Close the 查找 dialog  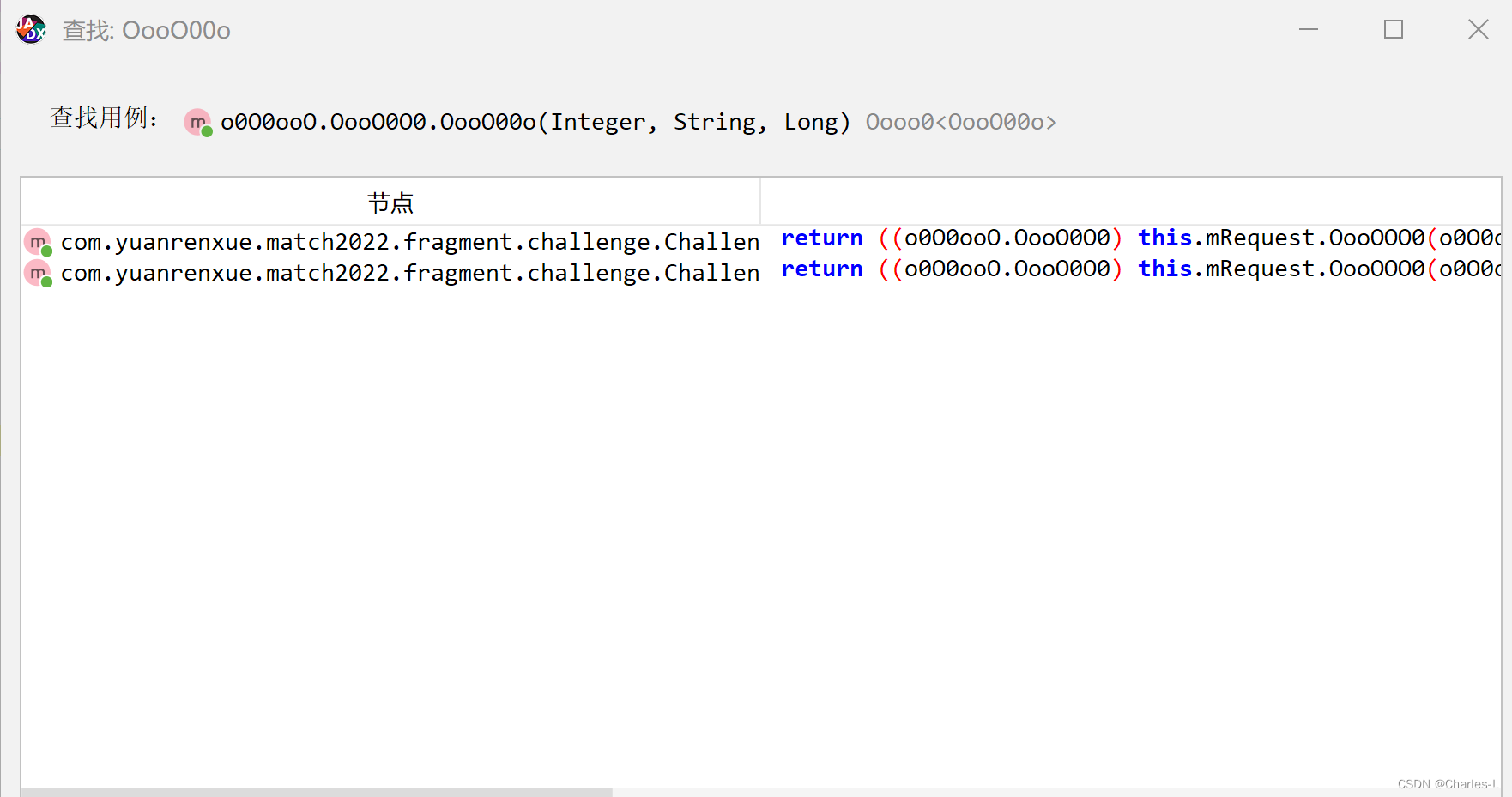(x=1478, y=29)
